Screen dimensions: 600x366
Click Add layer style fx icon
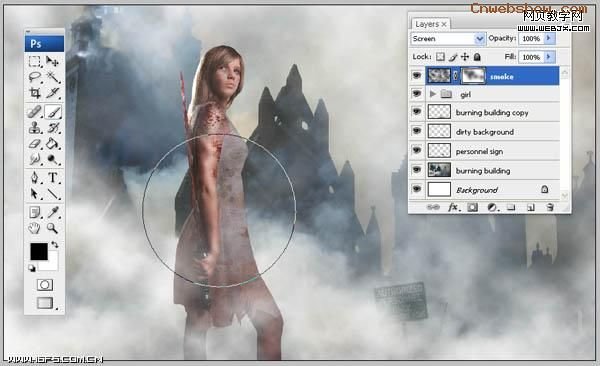pos(453,207)
